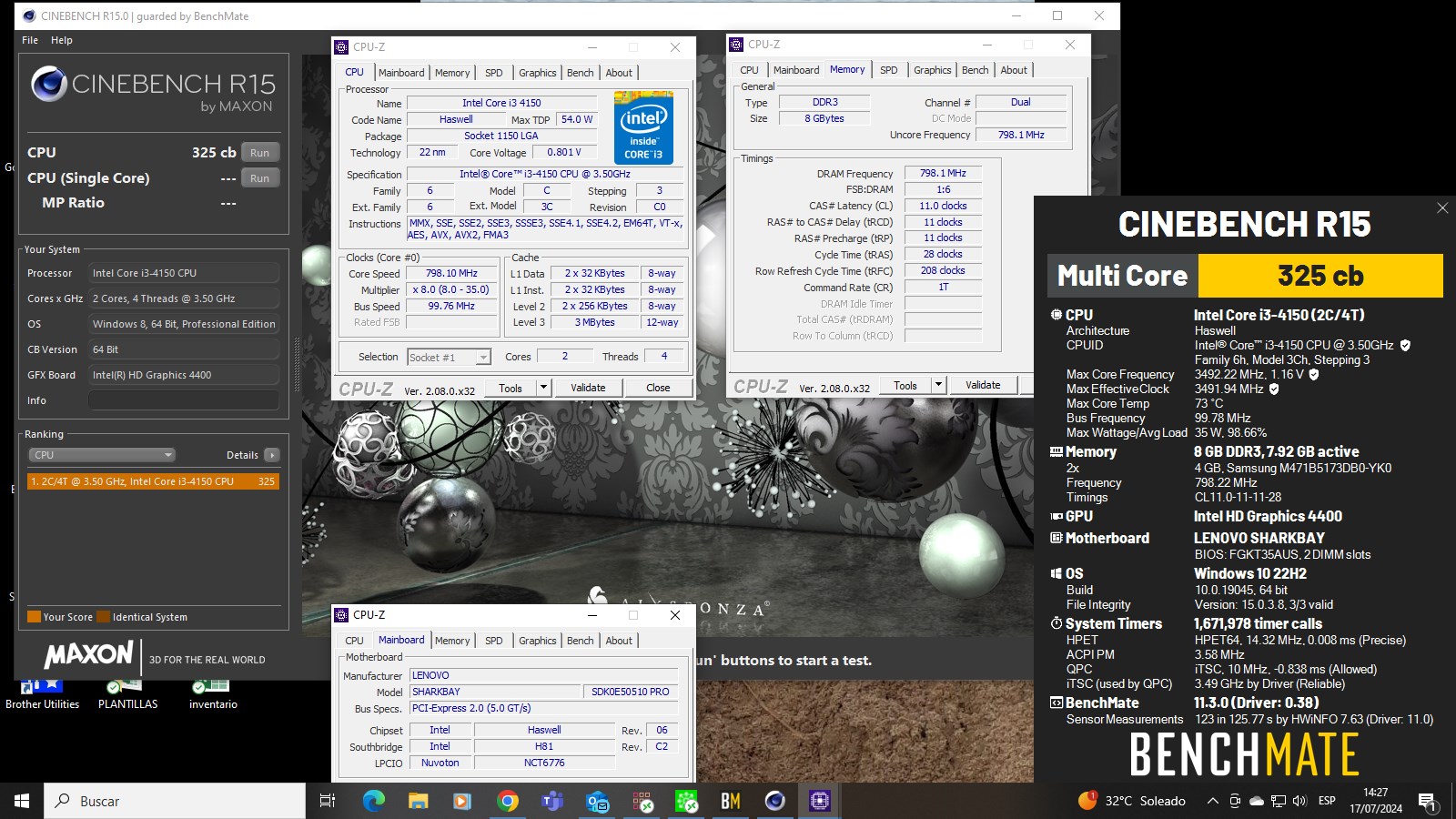Viewport: 1456px width, 819px height.
Task: Click Close button in CPU-Z CPU window
Action: (x=658, y=388)
